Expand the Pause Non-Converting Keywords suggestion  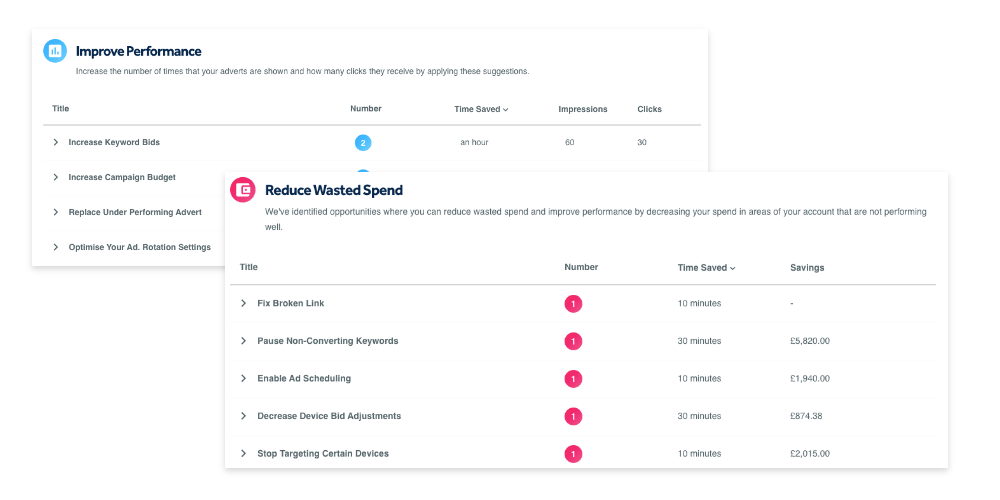tap(243, 341)
